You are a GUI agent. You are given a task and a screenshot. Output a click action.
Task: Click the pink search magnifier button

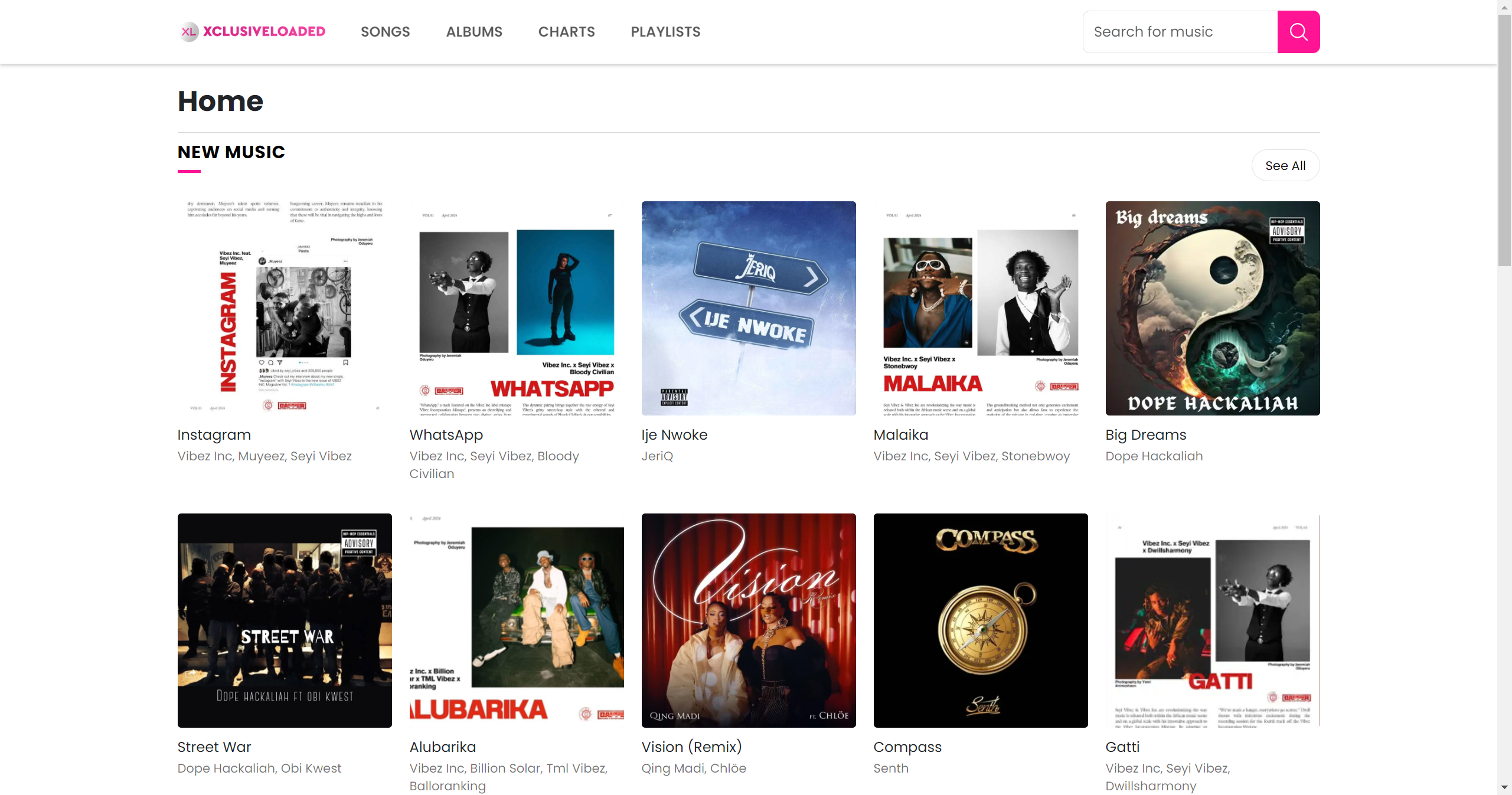pyautogui.click(x=1298, y=32)
